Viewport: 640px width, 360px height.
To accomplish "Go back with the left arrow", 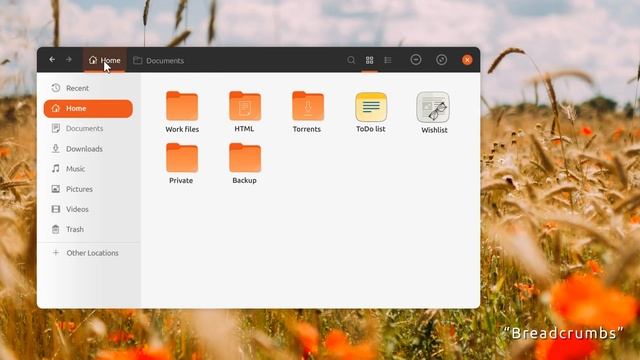I will click(x=52, y=60).
